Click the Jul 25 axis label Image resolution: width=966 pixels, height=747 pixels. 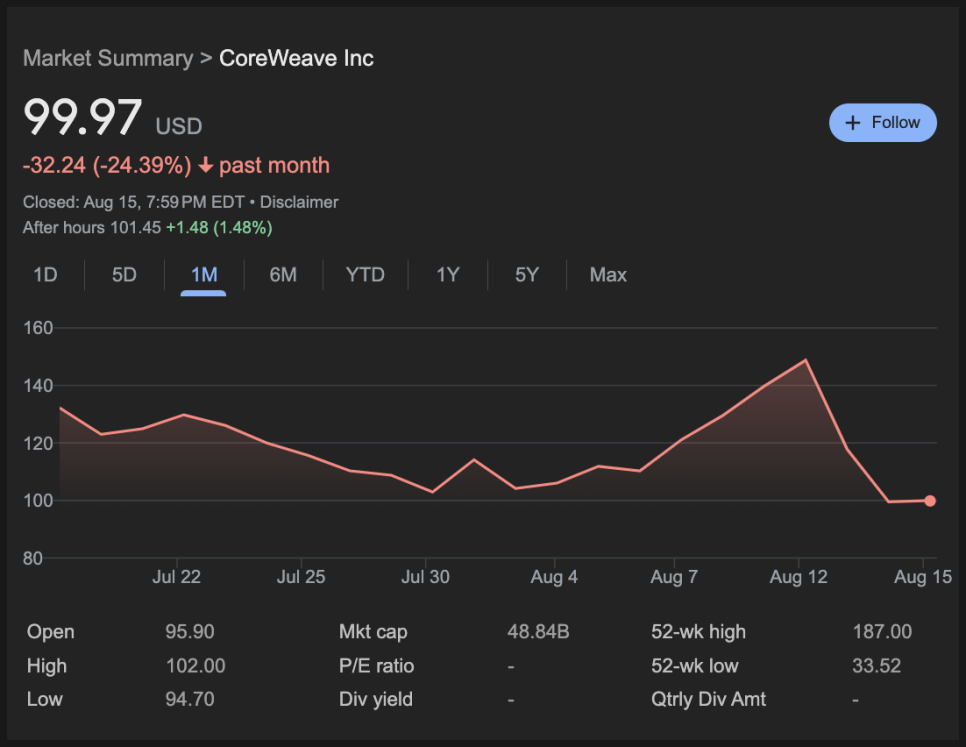(301, 577)
